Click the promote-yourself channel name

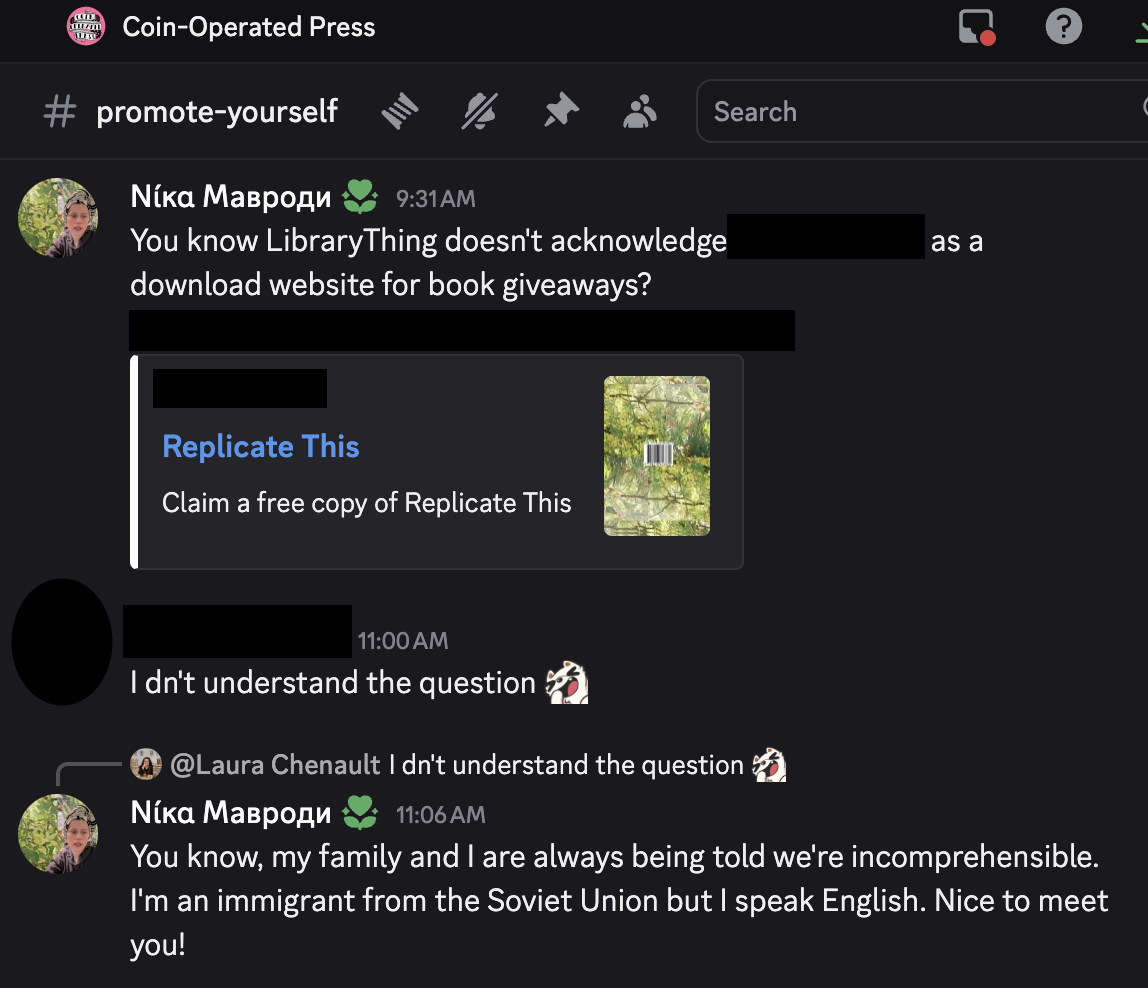[217, 112]
